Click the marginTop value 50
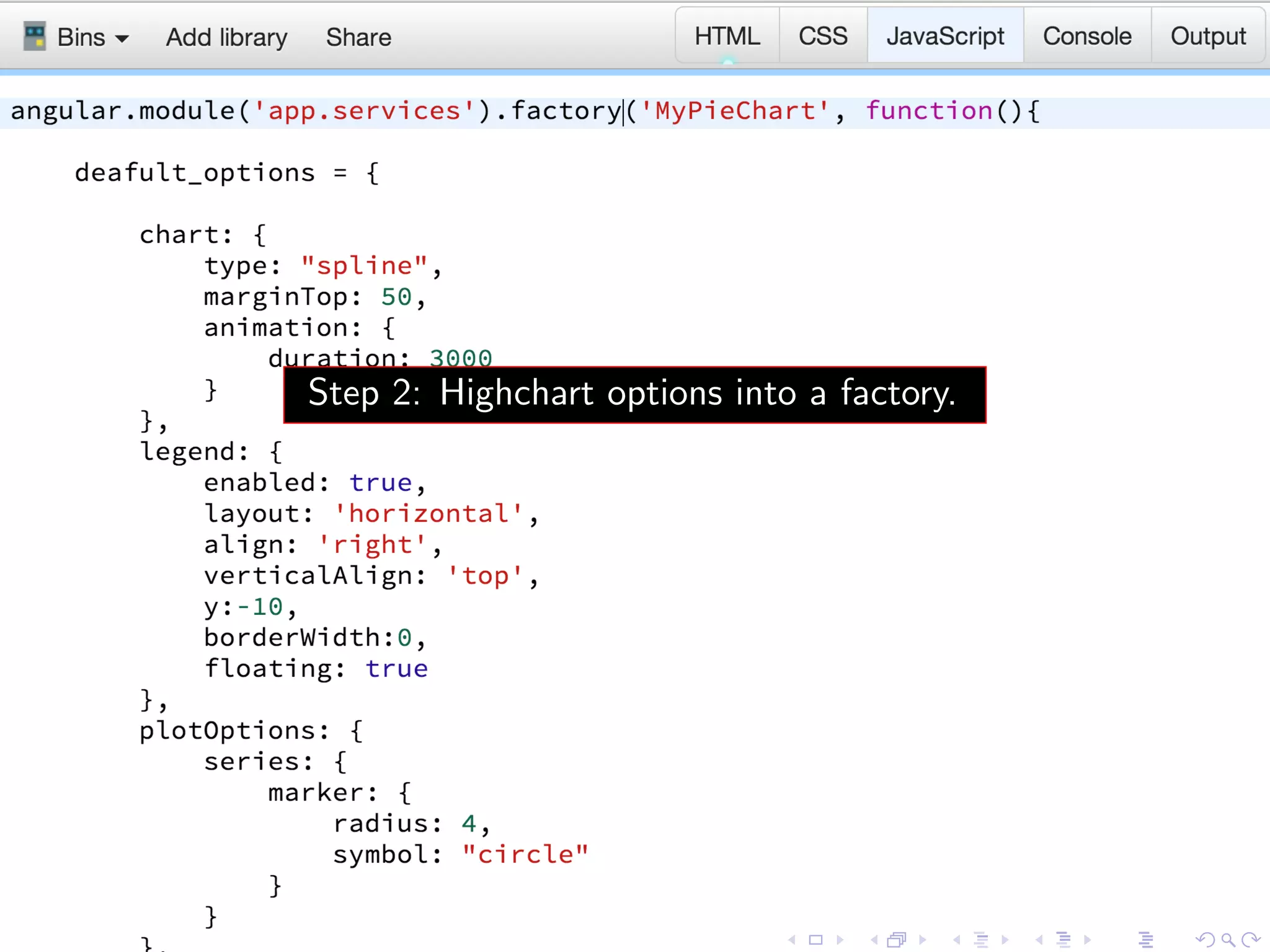 coord(396,297)
